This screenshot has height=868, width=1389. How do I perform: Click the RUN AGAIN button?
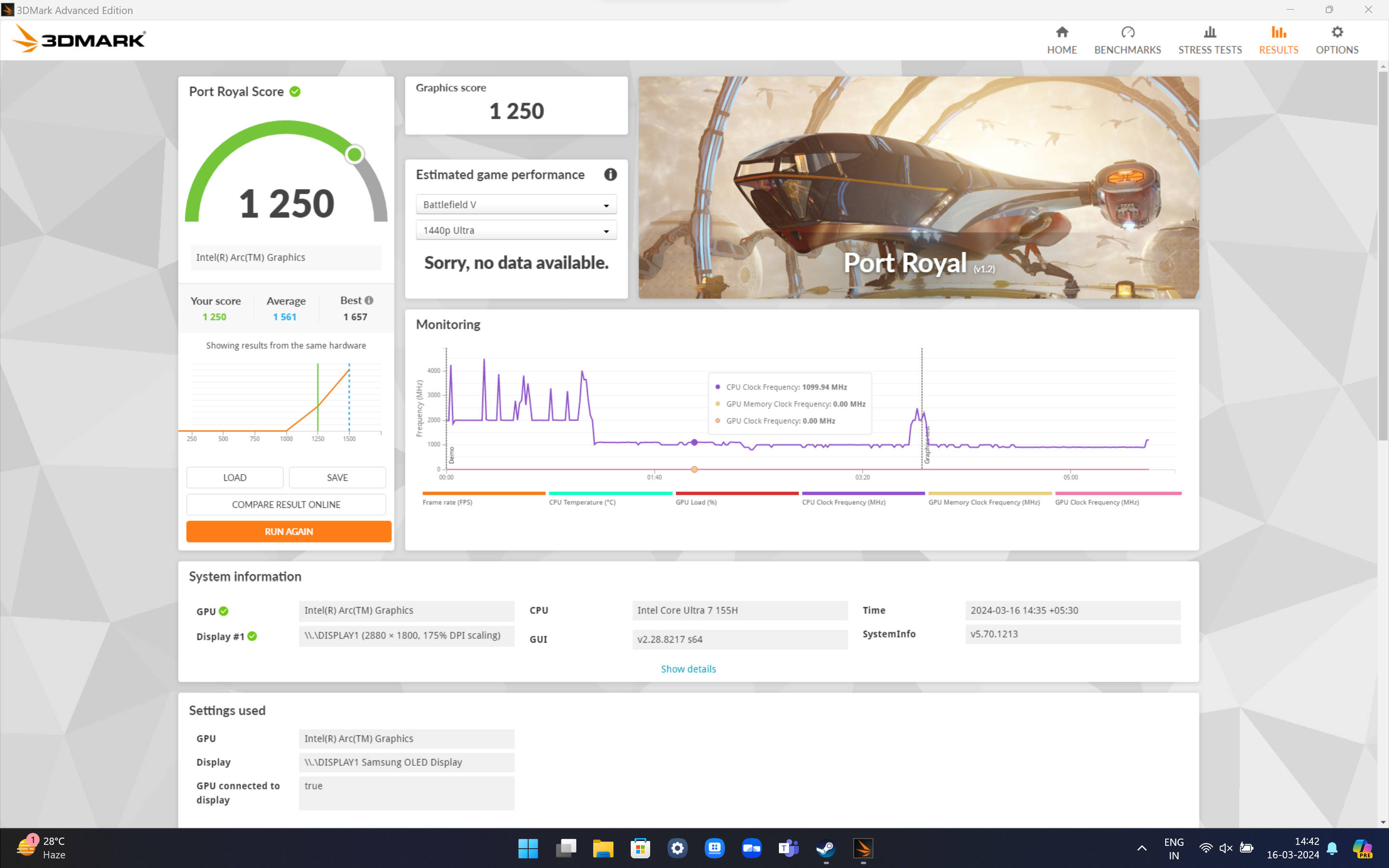tap(289, 531)
